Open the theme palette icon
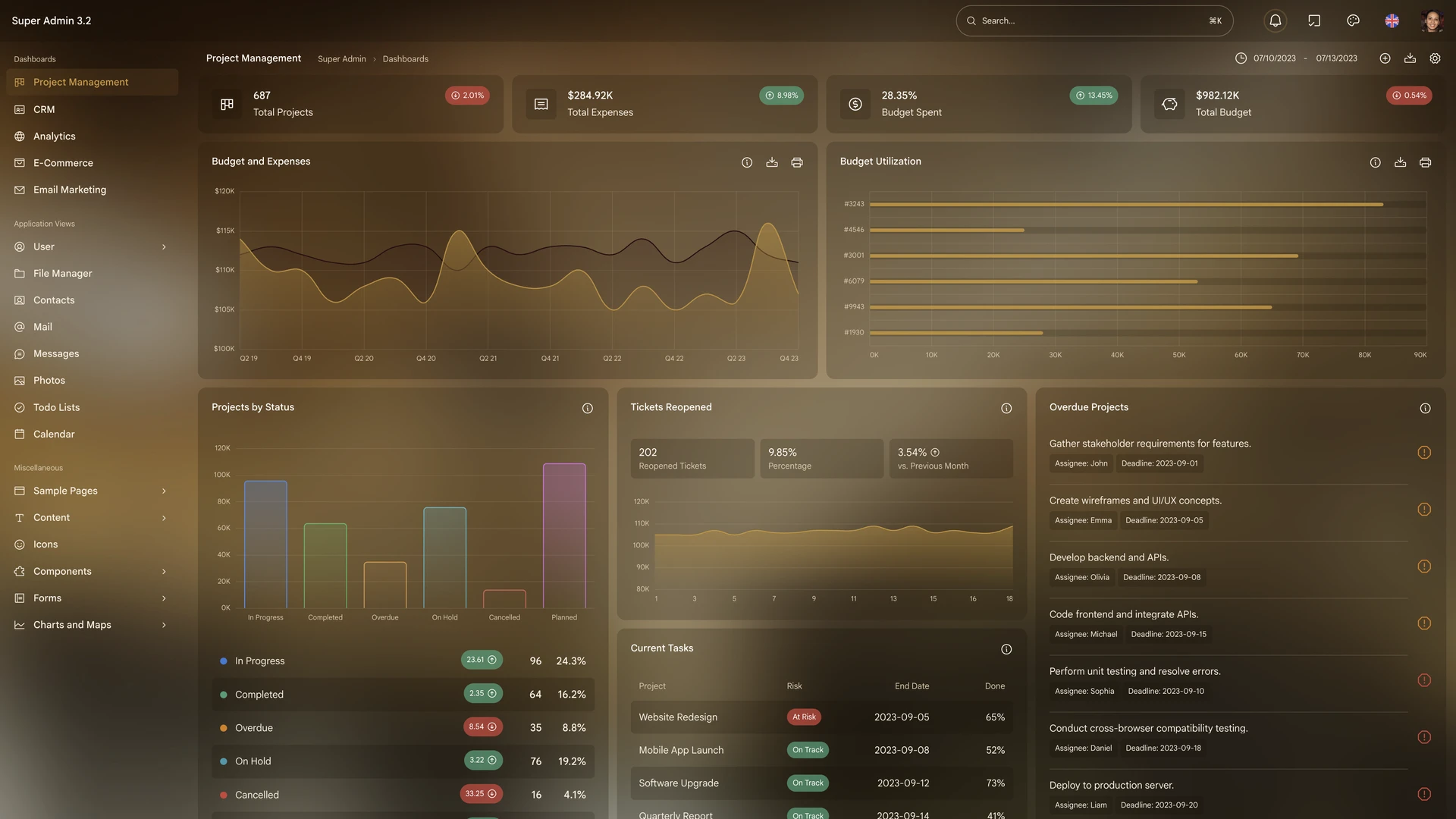The width and height of the screenshot is (1456, 819). (1353, 20)
